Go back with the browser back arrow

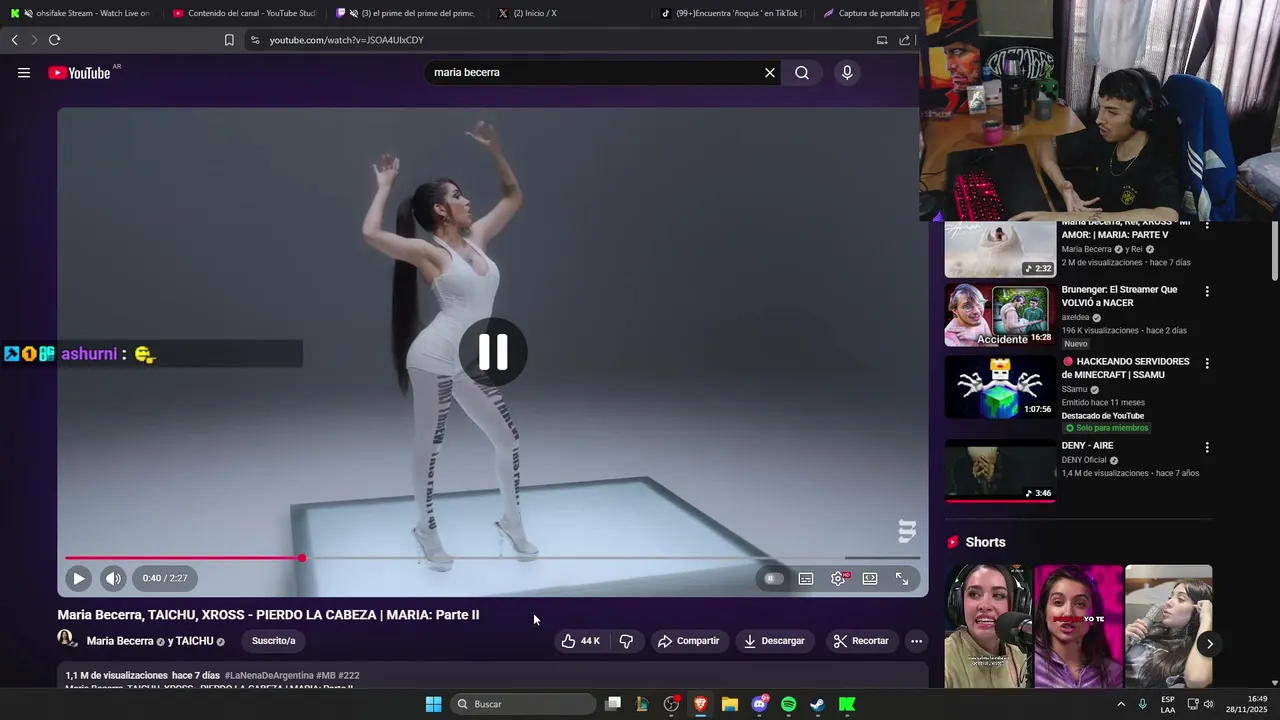14,40
